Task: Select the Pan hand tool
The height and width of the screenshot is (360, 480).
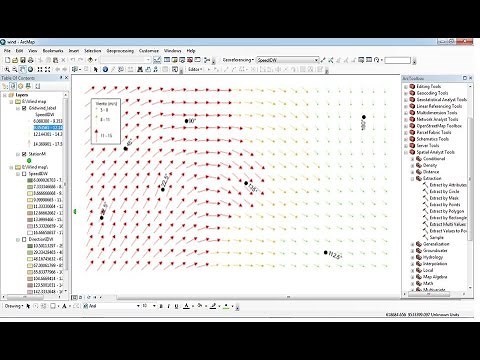Action: click(x=22, y=69)
